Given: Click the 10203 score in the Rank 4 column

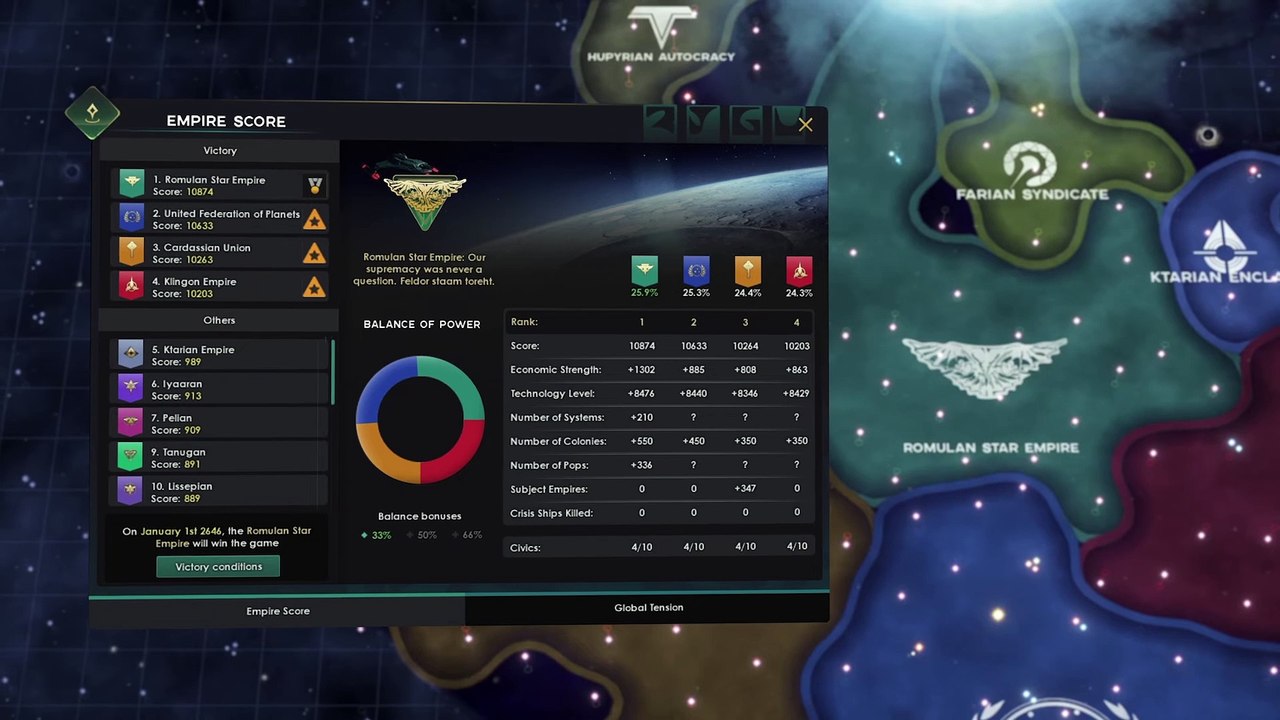Looking at the screenshot, I should coord(797,346).
